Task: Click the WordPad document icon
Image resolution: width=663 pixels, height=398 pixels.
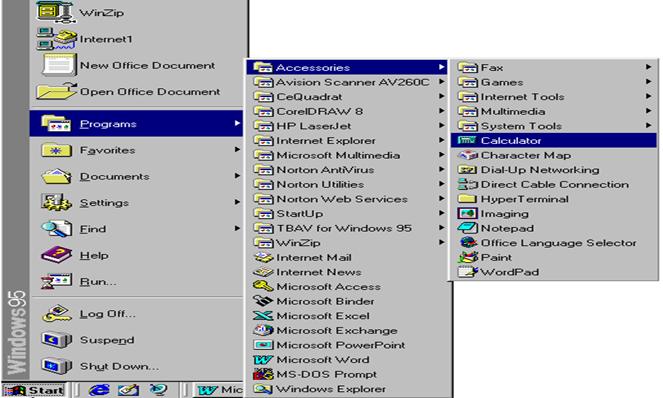Action: (467, 272)
